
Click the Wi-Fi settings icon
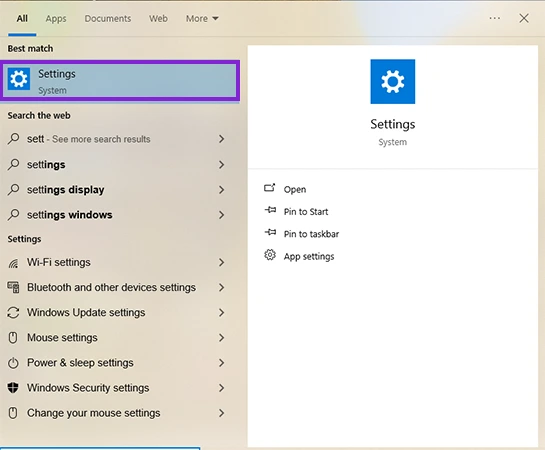(13, 263)
